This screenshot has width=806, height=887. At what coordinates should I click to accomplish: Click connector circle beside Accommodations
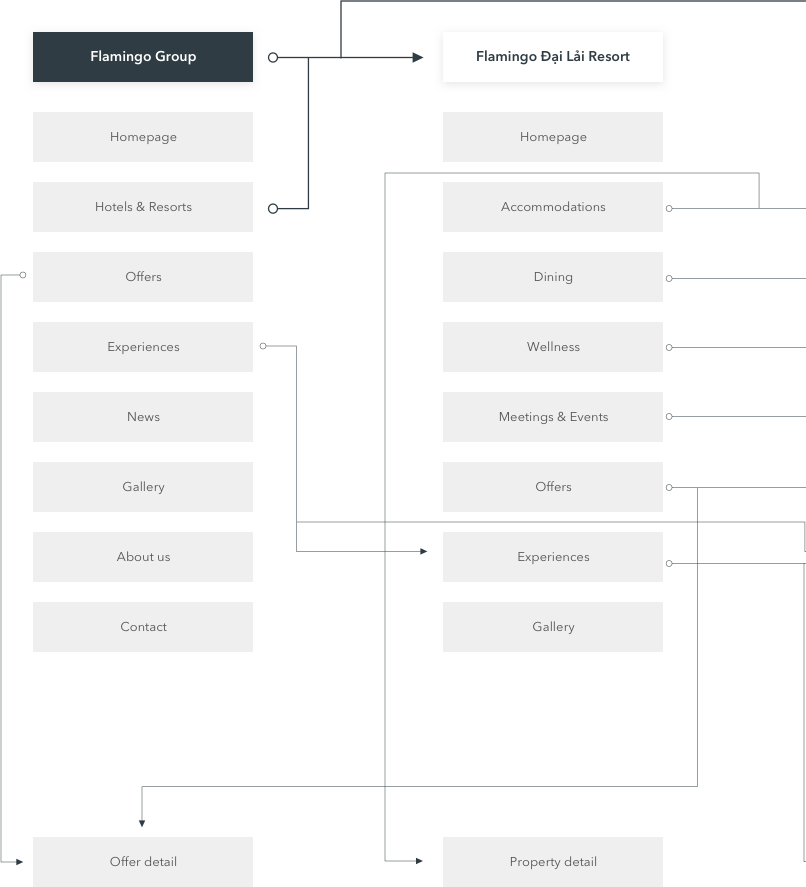669,209
